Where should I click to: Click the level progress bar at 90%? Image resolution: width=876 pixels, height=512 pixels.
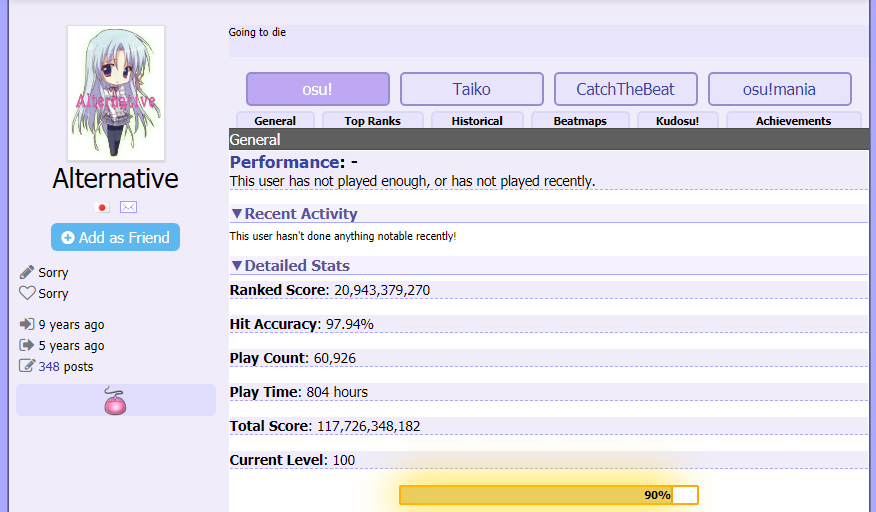coord(549,495)
